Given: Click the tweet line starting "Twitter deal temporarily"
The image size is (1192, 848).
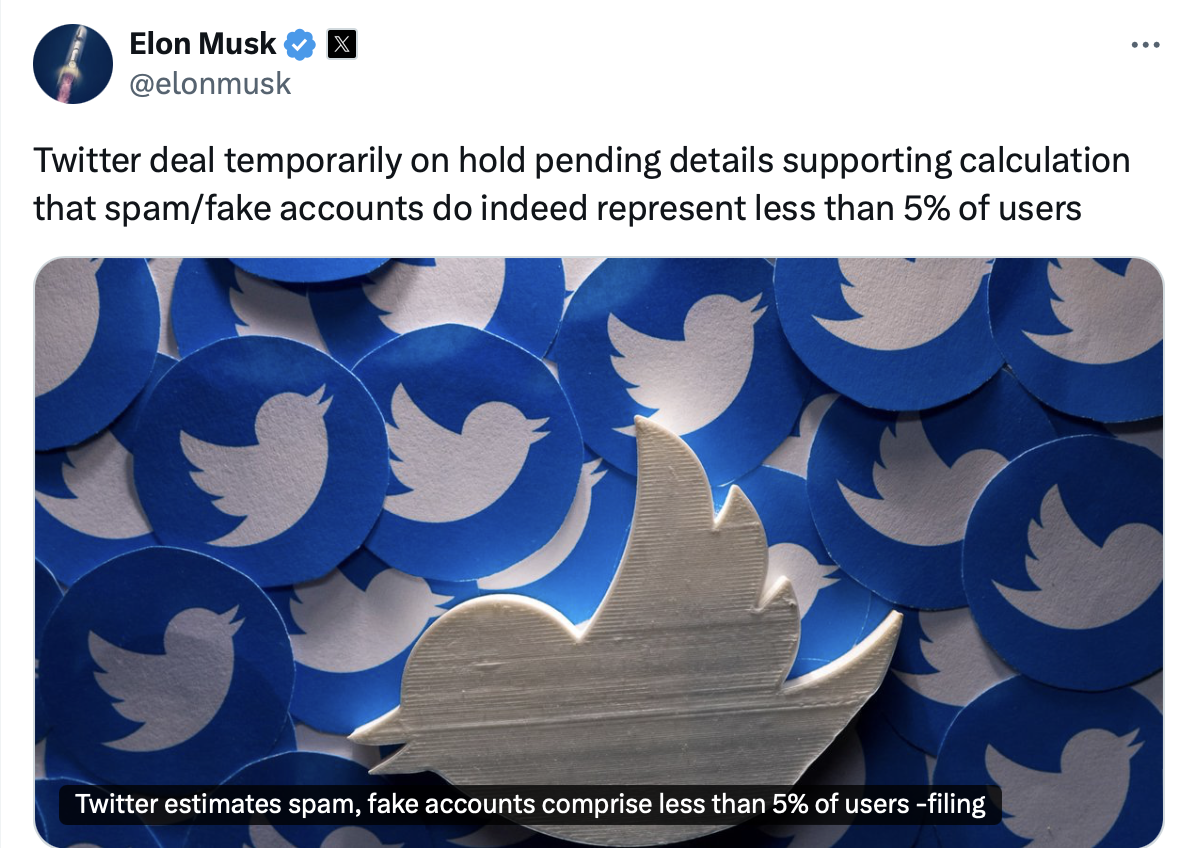Looking at the screenshot, I should pos(580,161).
